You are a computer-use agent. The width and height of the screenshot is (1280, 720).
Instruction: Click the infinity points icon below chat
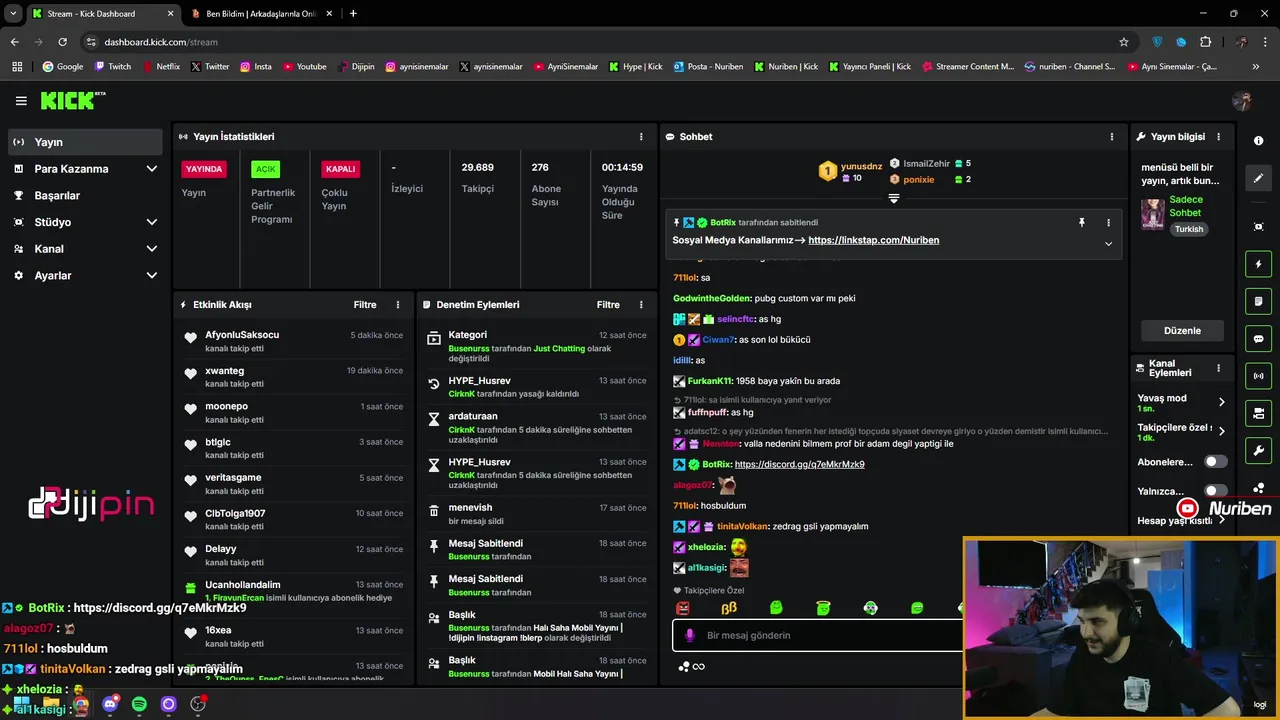(x=699, y=667)
